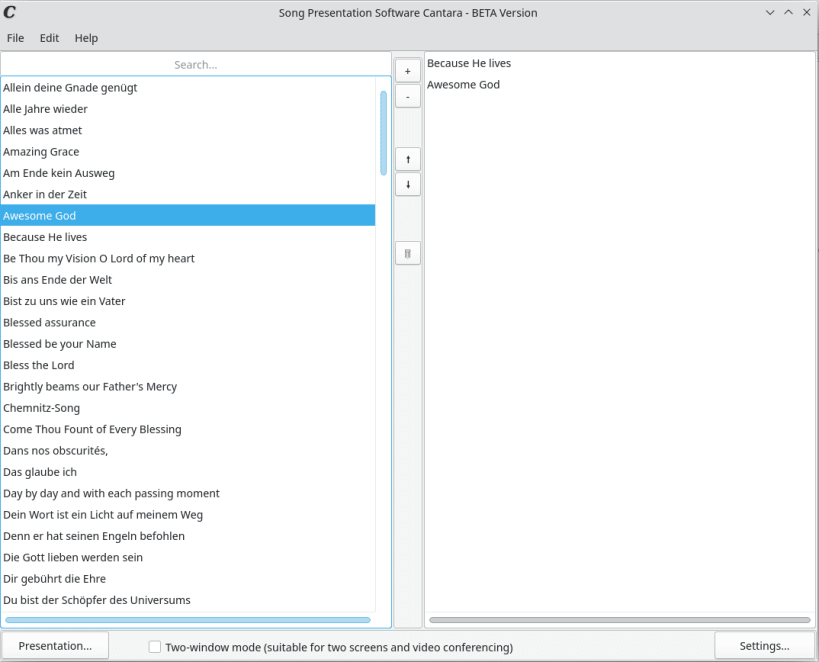Screen dimensions: 819x662
Task: Select 'Dans nos obscurités,' song
Action: pos(188,451)
